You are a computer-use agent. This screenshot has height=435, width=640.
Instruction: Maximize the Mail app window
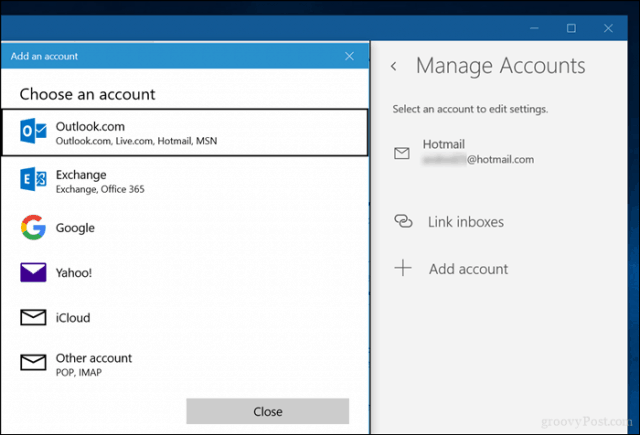[571, 28]
